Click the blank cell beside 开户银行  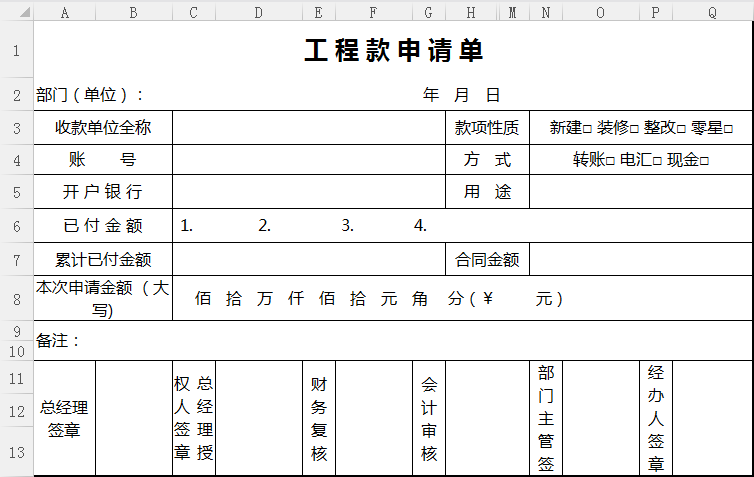tap(308, 191)
